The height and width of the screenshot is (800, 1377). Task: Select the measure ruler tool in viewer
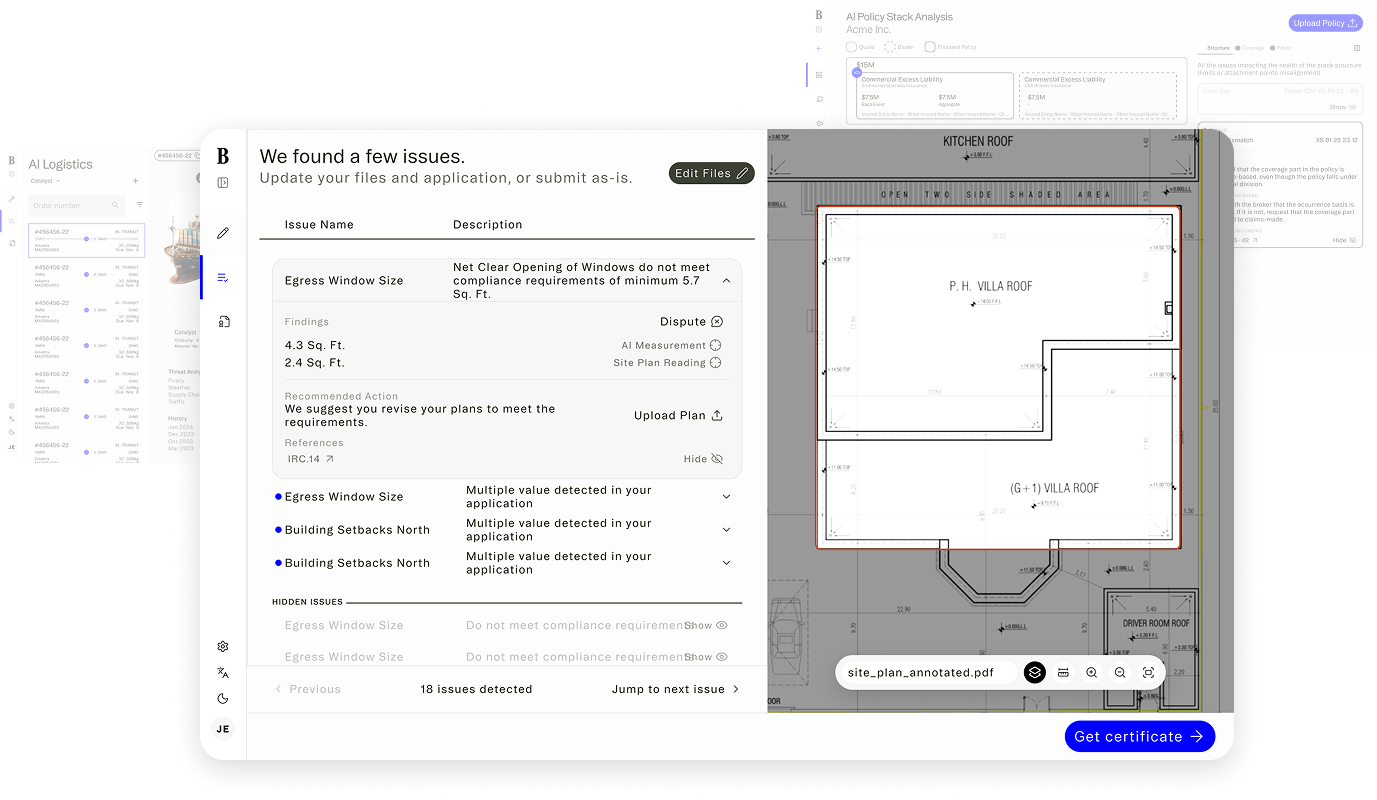tap(1063, 673)
